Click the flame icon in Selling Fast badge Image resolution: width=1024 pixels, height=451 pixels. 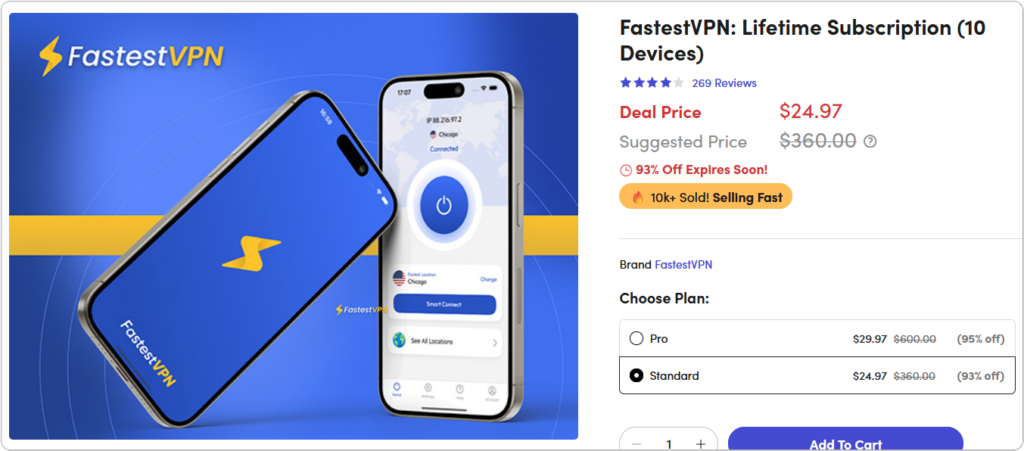point(638,197)
